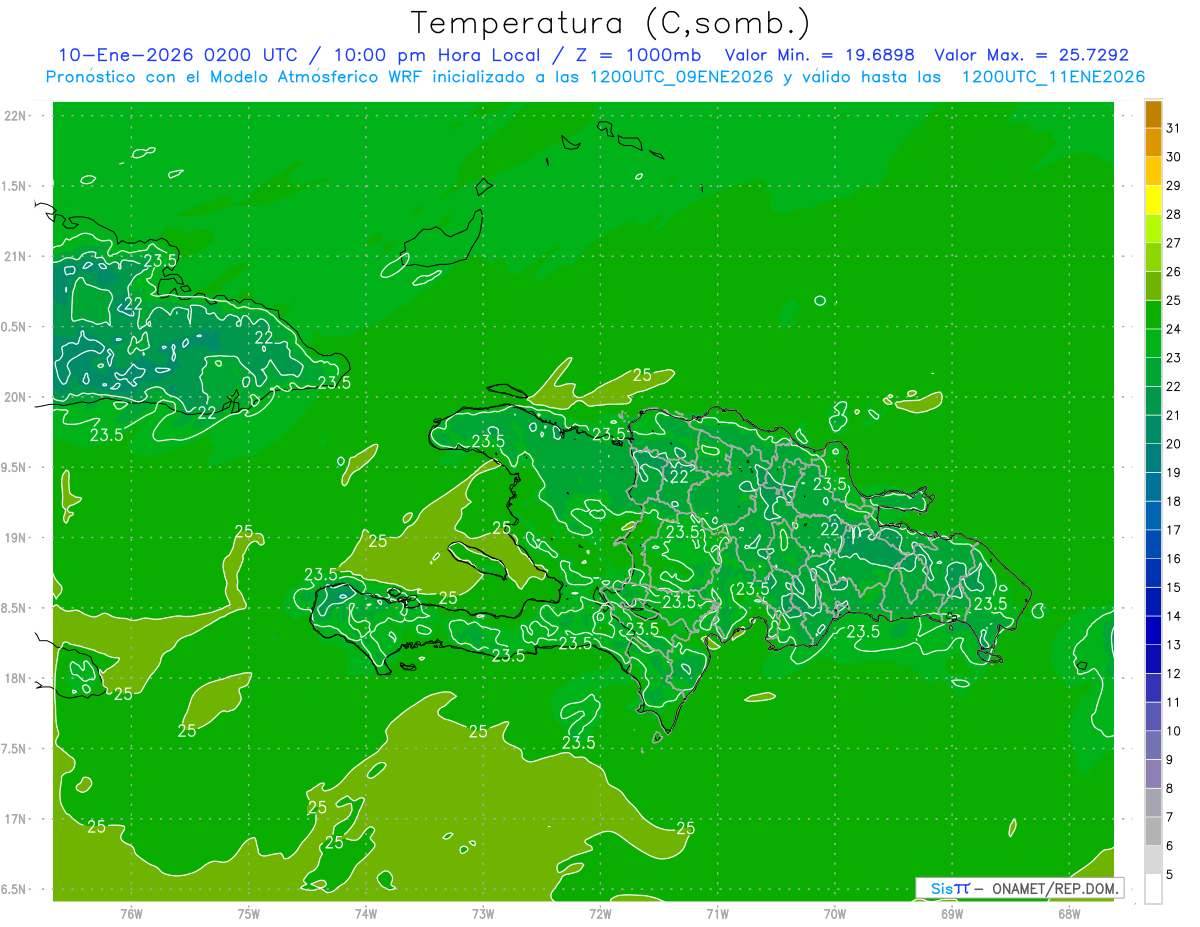Click the "ONAMET/REP.DOM." credit label
Screen dimensions: 1200x927
click(1055, 888)
